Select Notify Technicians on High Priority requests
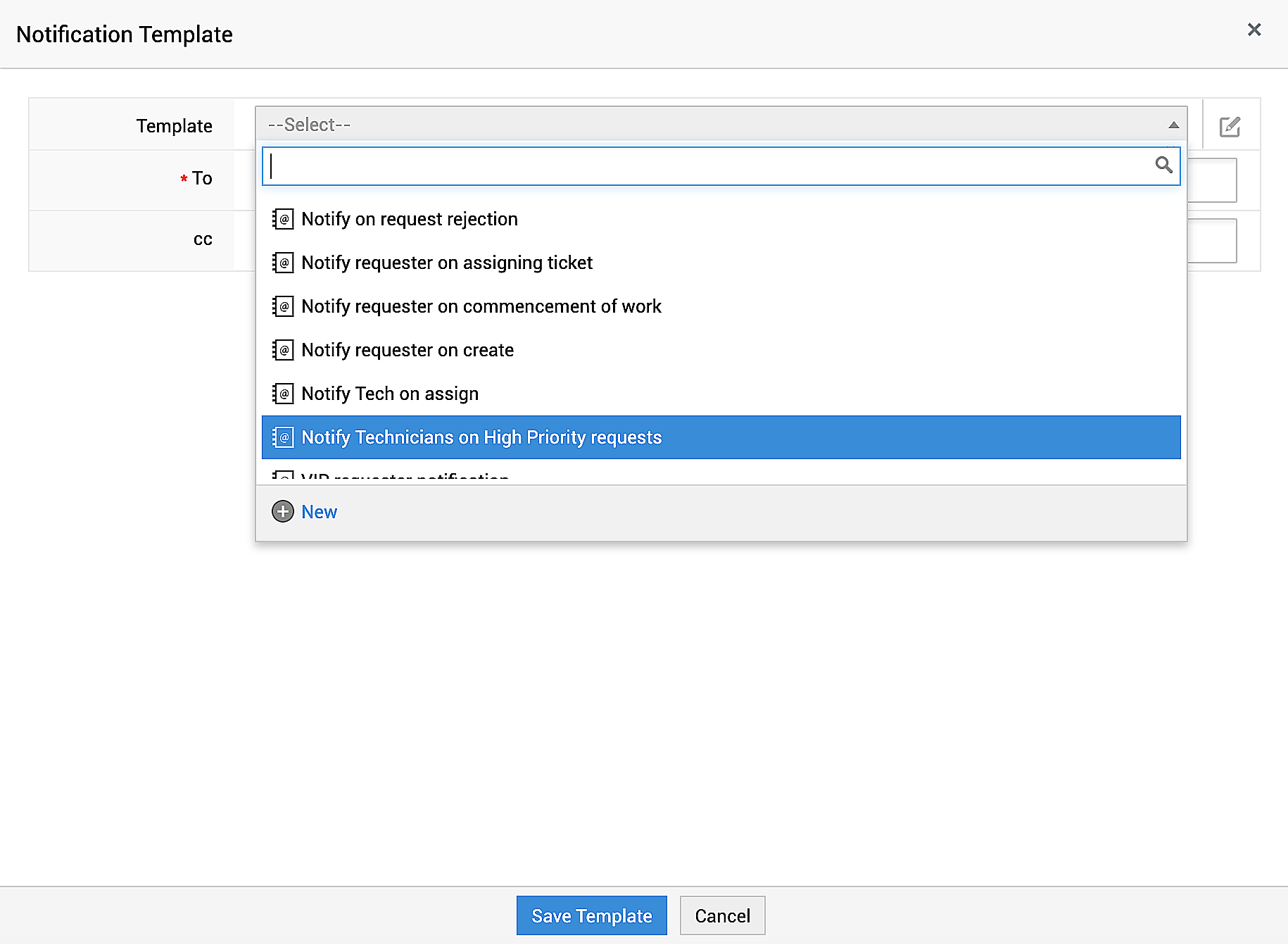This screenshot has width=1288, height=945. tap(481, 437)
